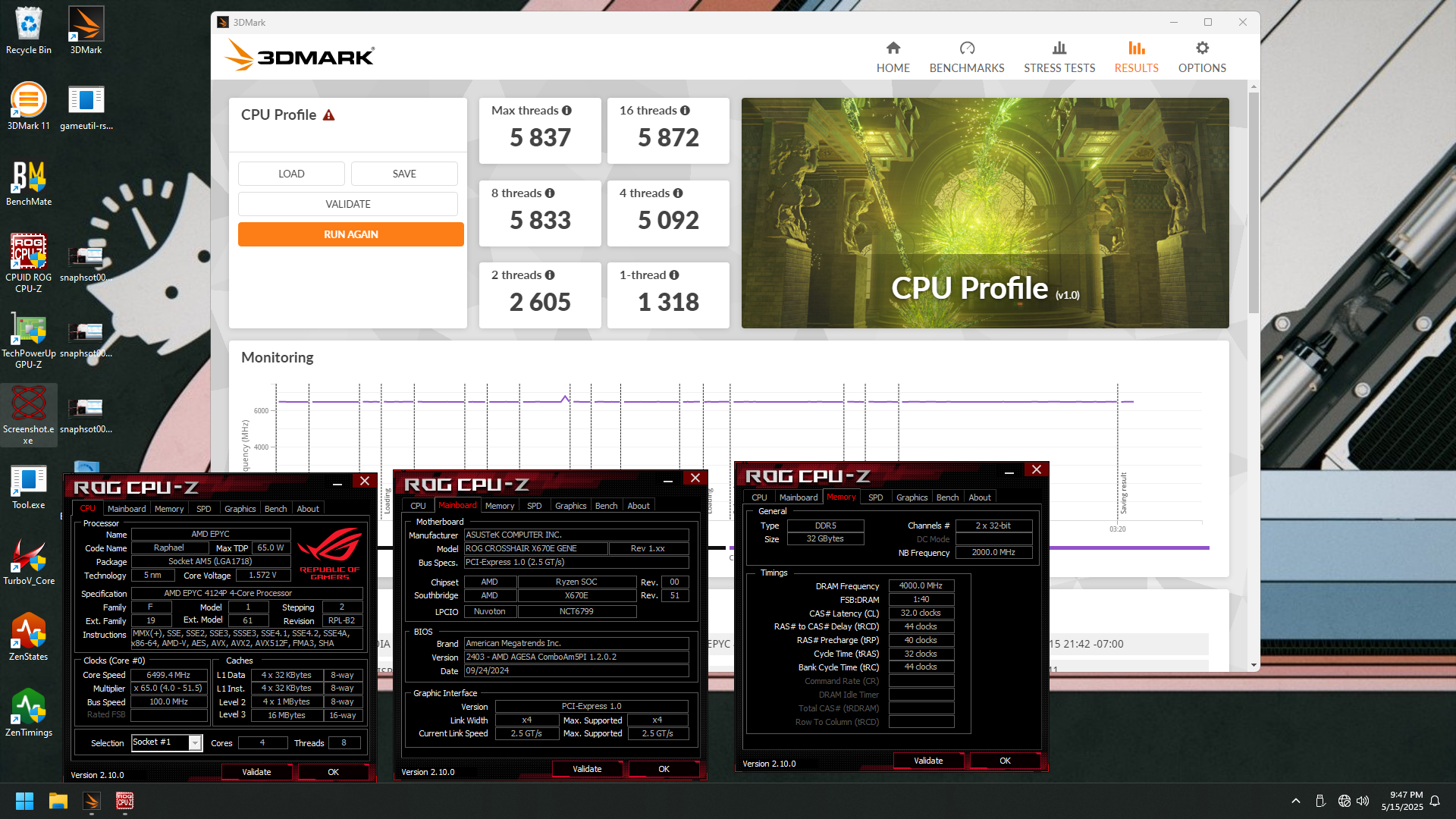Viewport: 1456px width, 819px height.
Task: Open the 3DMark 11 desktop shortcut
Action: (29, 106)
